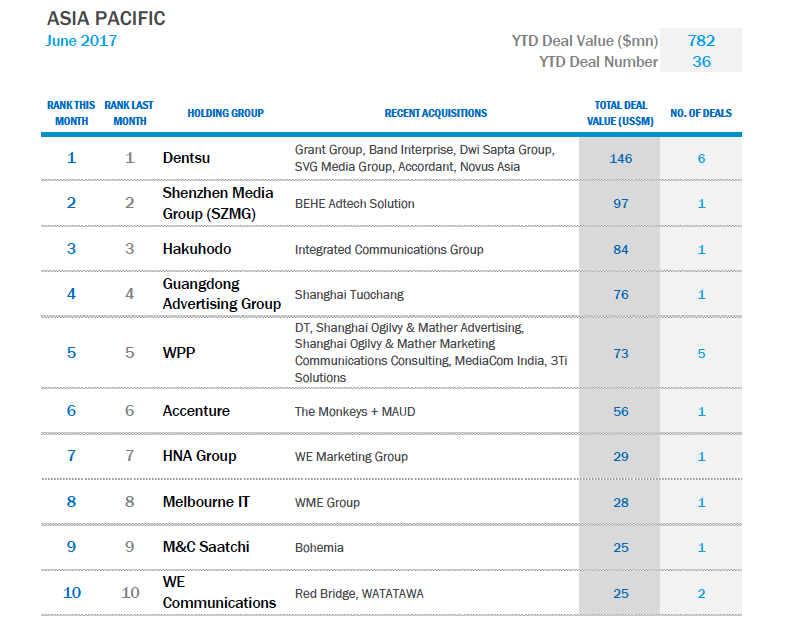Click the RANK LAST MONTH column header
Screen dimensions: 797x629
(129, 113)
